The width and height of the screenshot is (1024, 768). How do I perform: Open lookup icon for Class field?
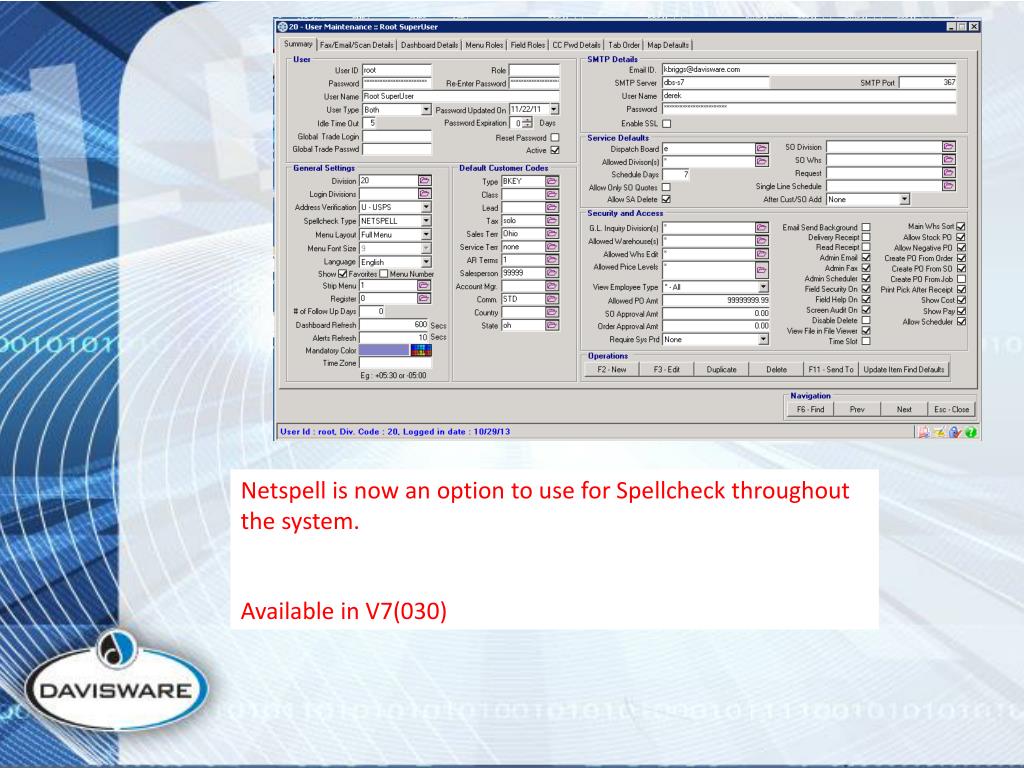click(552, 195)
